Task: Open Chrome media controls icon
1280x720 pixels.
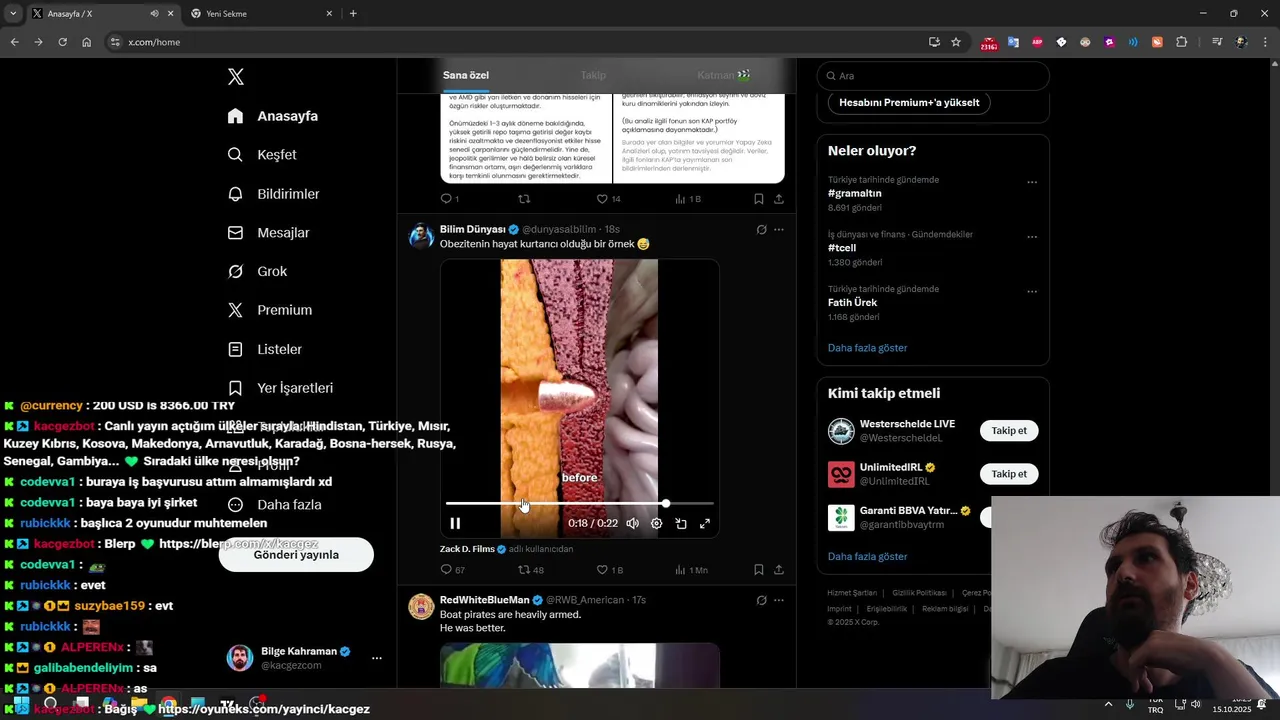Action: (1216, 42)
